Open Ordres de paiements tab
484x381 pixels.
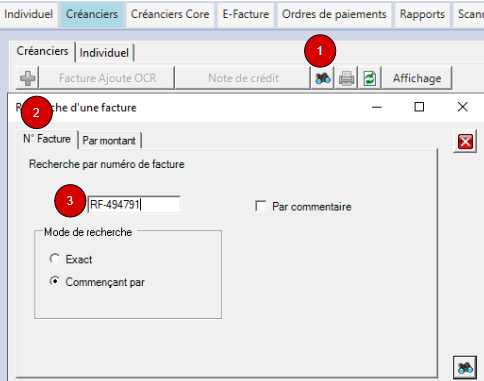coord(334,14)
